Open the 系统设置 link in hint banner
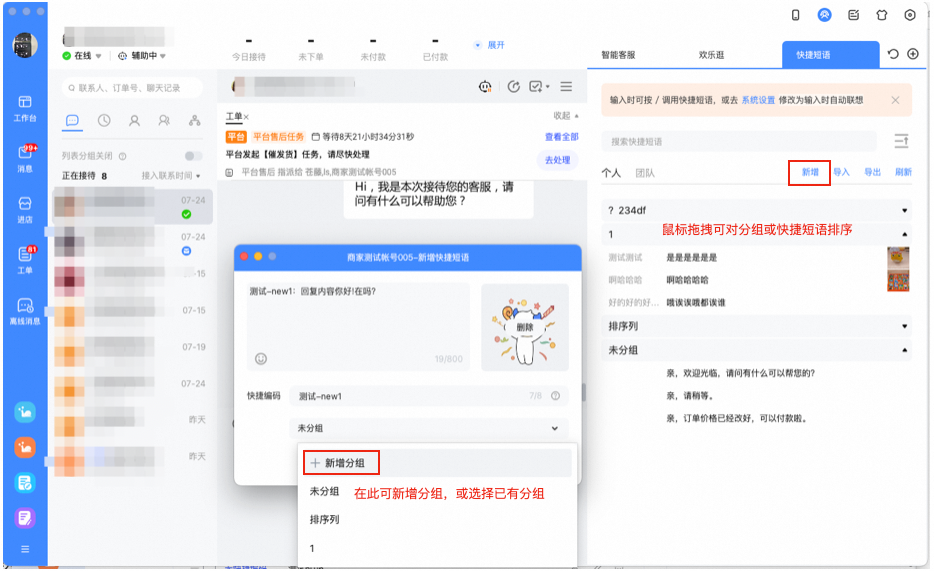Viewport: 934px width, 571px height. (x=758, y=100)
